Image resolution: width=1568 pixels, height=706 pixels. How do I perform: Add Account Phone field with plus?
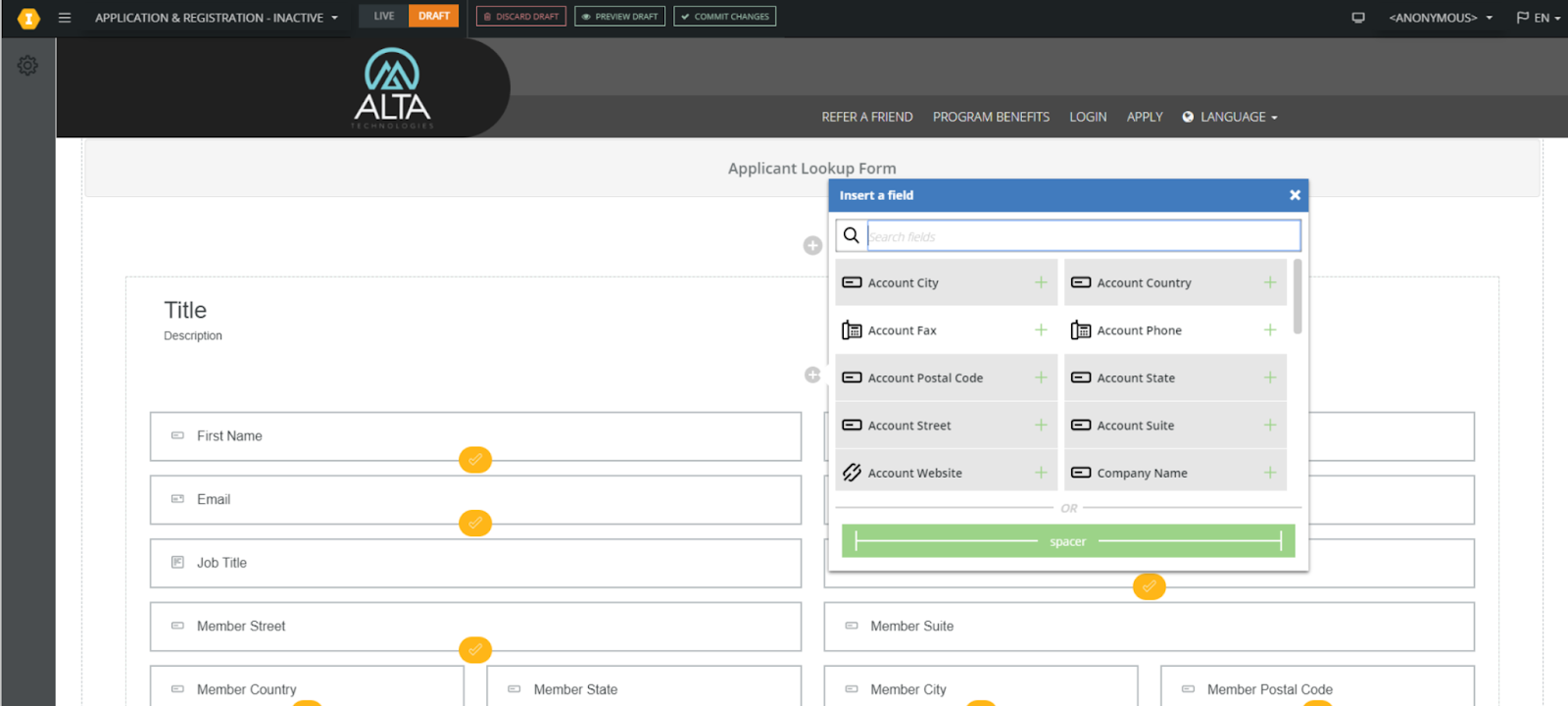[1270, 330]
